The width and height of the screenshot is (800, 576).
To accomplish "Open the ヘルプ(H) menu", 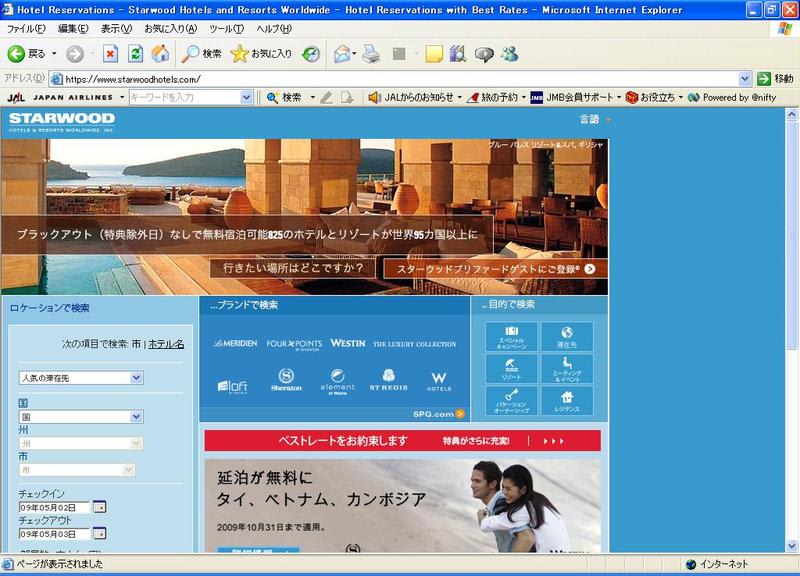I will click(274, 29).
